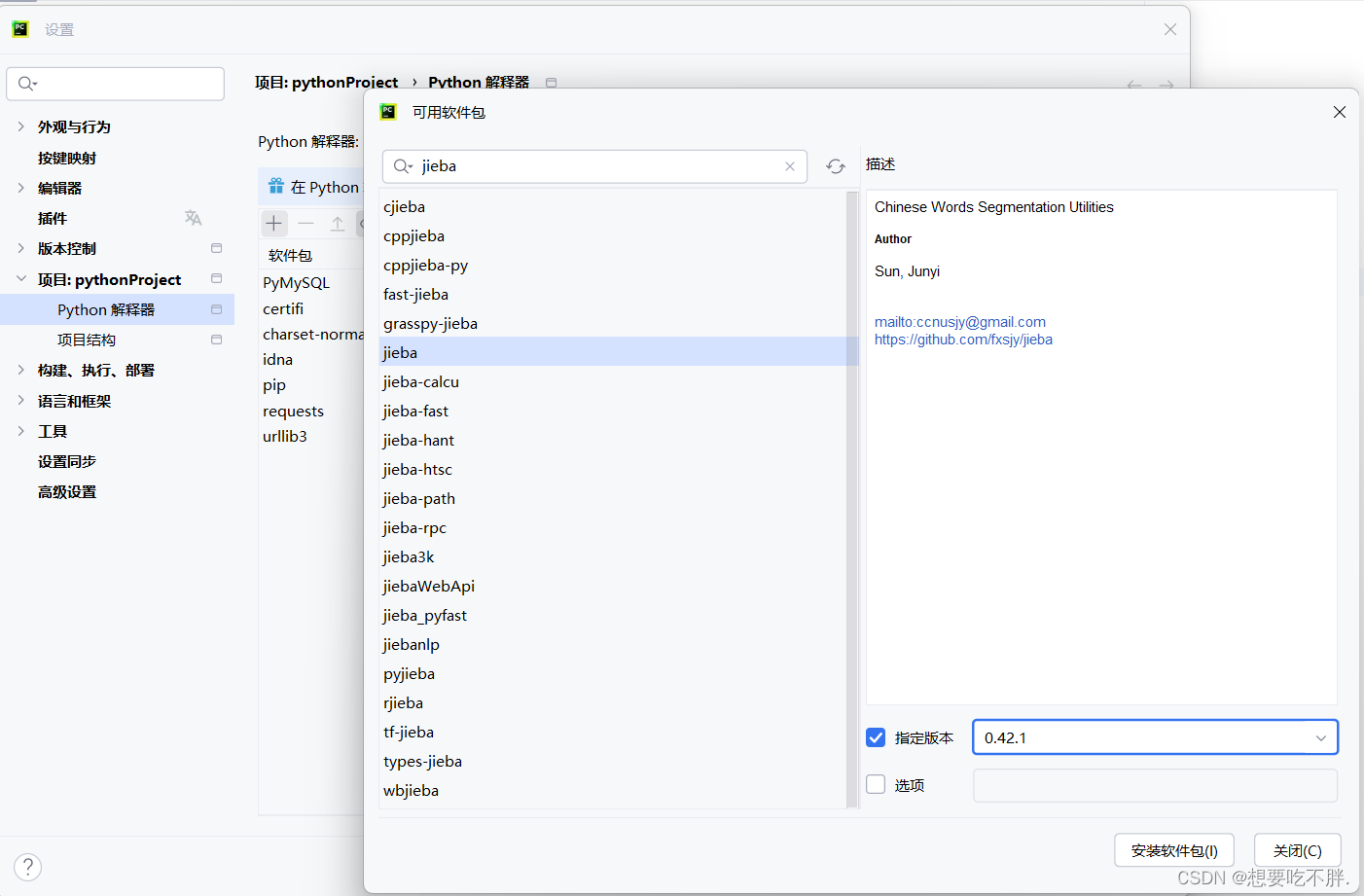Click the search magnifier in Available Packages

click(x=402, y=166)
